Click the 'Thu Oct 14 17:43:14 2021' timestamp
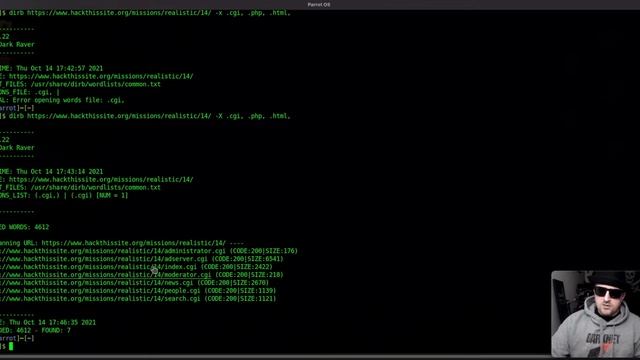The image size is (640, 360). [x=60, y=171]
